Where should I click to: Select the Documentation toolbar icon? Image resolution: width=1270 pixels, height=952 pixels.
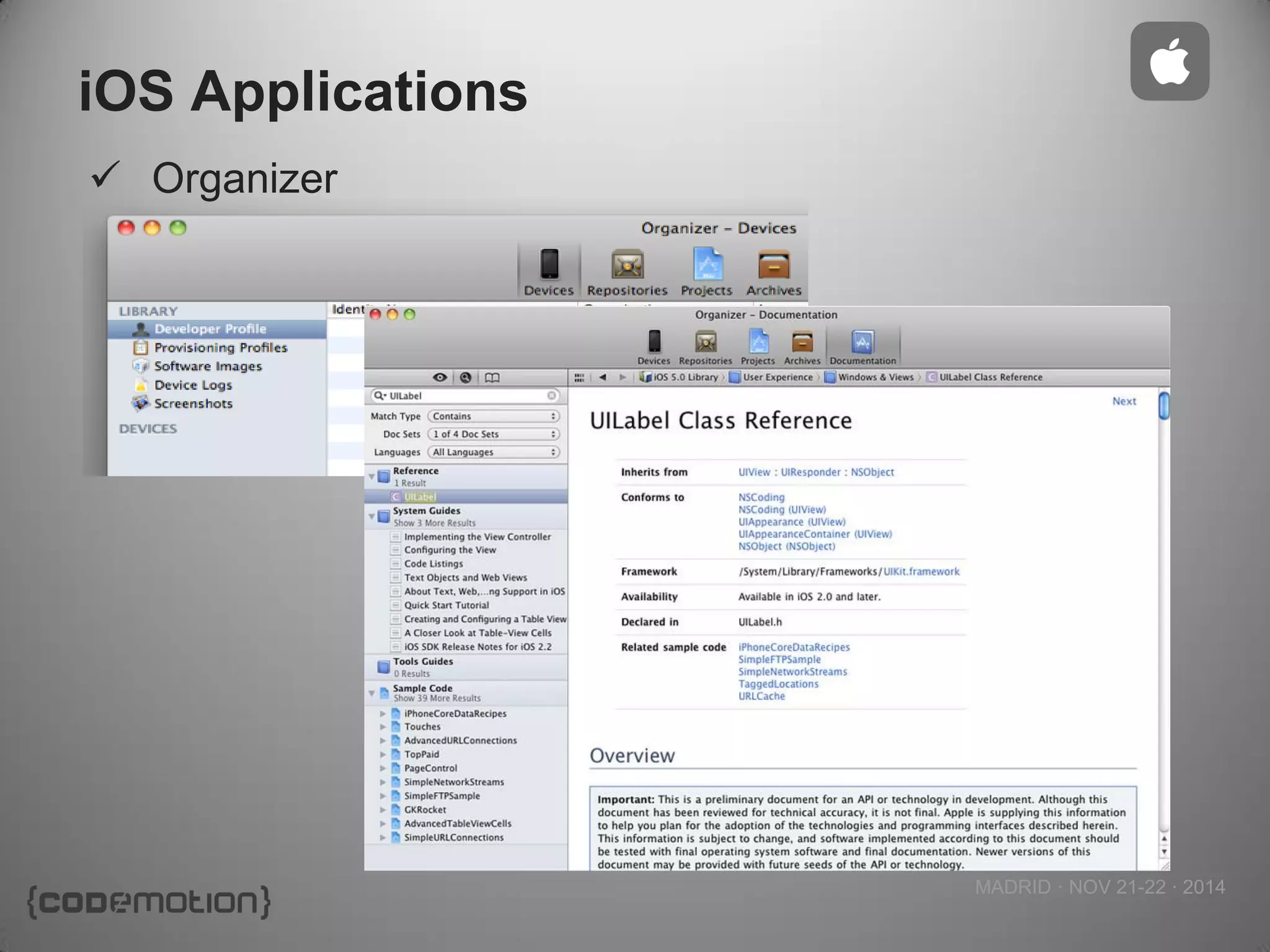[x=863, y=347]
